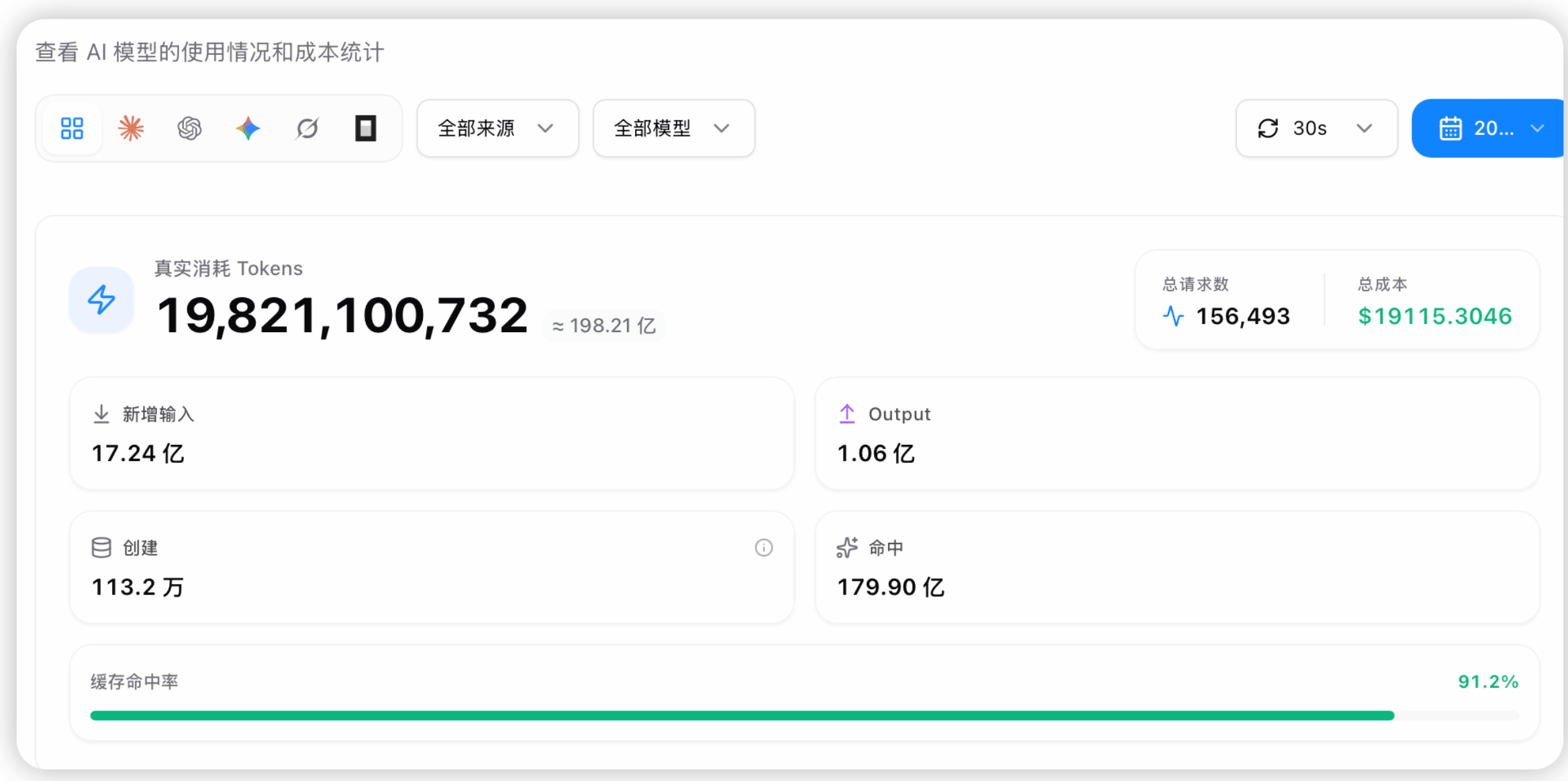Click the 113.2 万 cache creation value
Viewport: 1568px width, 781px height.
click(x=138, y=587)
